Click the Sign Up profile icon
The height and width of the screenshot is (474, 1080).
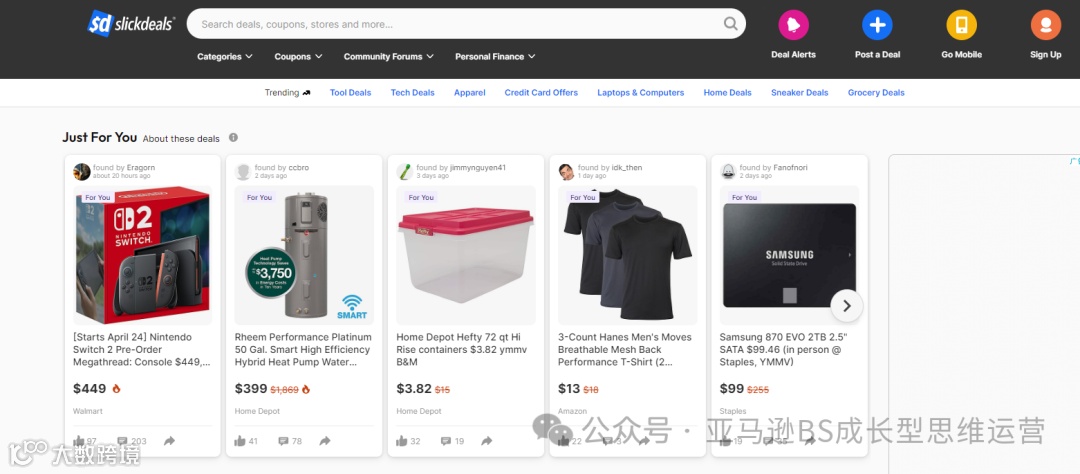tap(1046, 25)
